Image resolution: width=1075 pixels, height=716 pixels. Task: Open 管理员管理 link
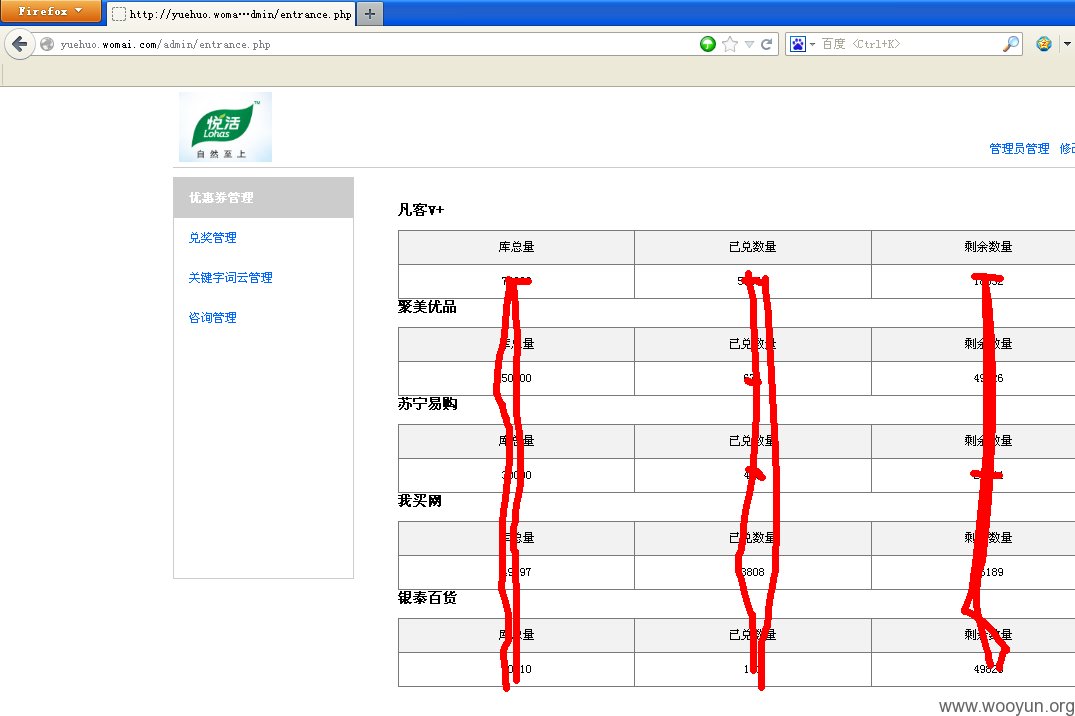click(1019, 148)
